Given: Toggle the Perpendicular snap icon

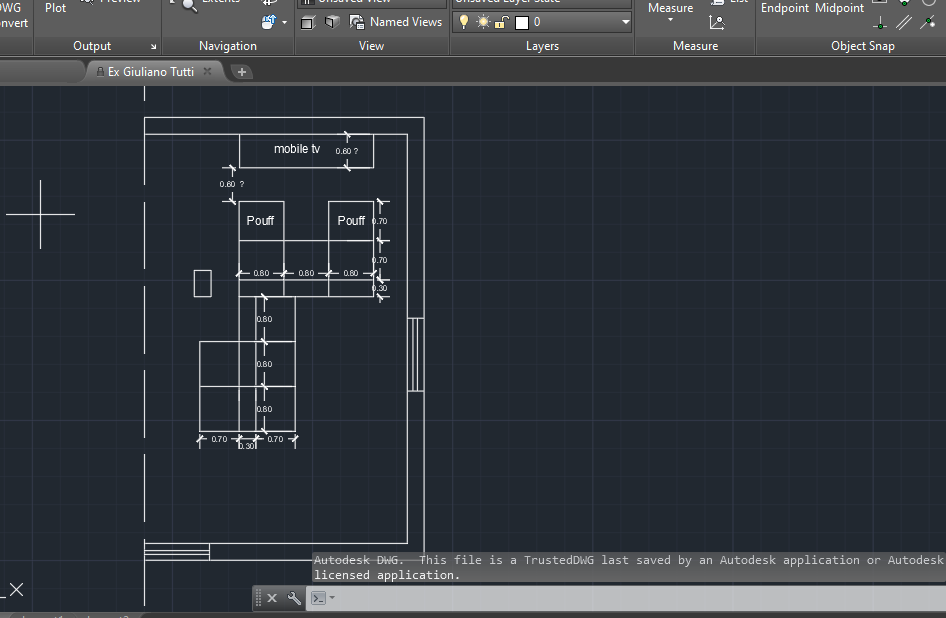Looking at the screenshot, I should point(880,24).
